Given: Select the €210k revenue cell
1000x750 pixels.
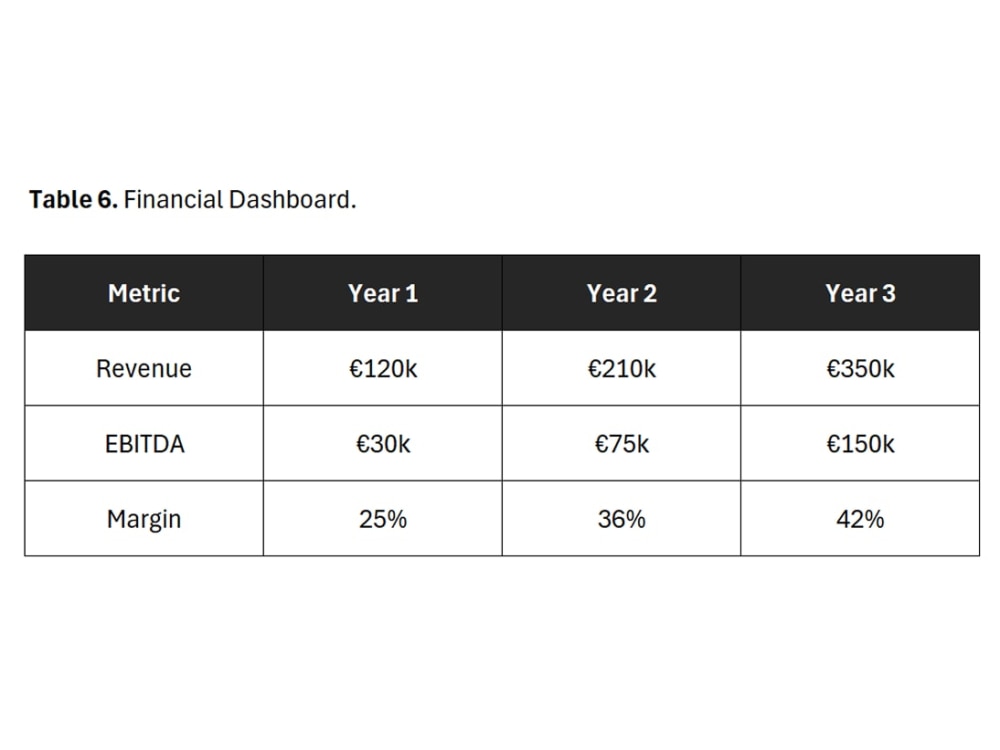Looking at the screenshot, I should pyautogui.click(x=621, y=368).
